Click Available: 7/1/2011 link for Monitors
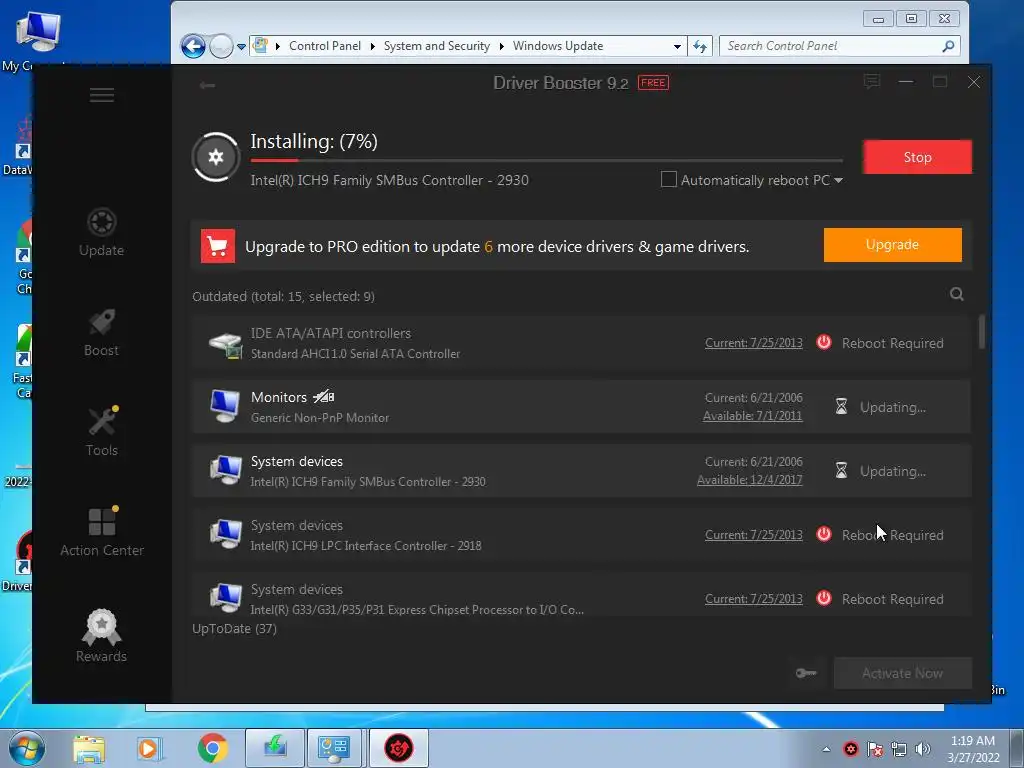 click(752, 416)
